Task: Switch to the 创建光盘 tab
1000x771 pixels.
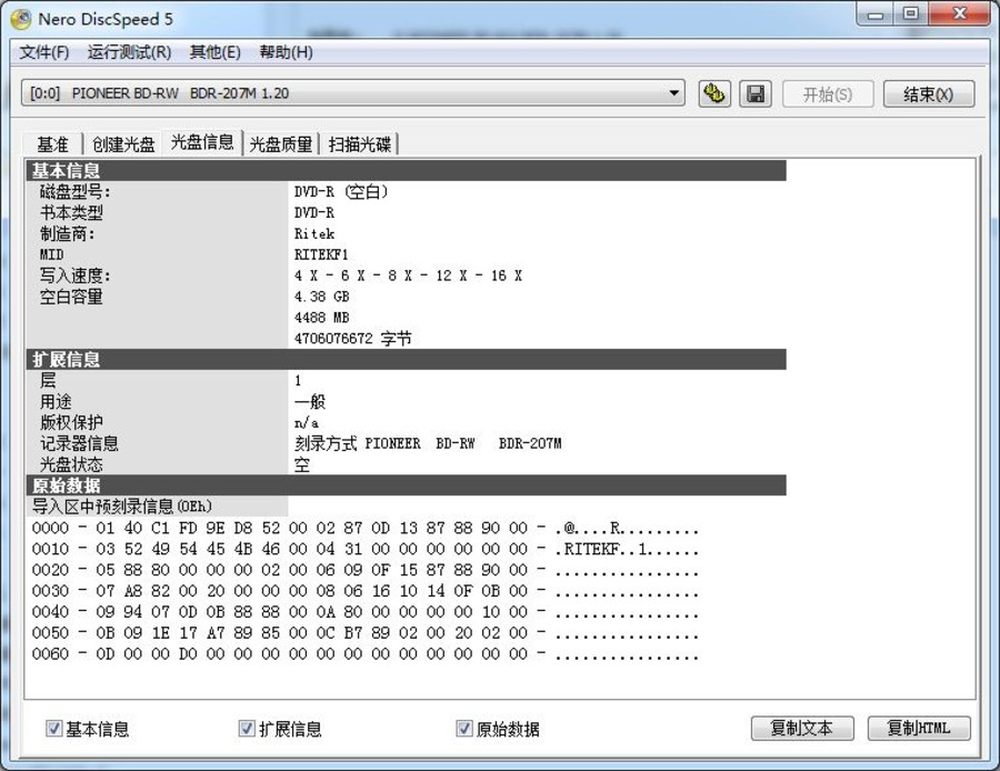Action: (123, 144)
